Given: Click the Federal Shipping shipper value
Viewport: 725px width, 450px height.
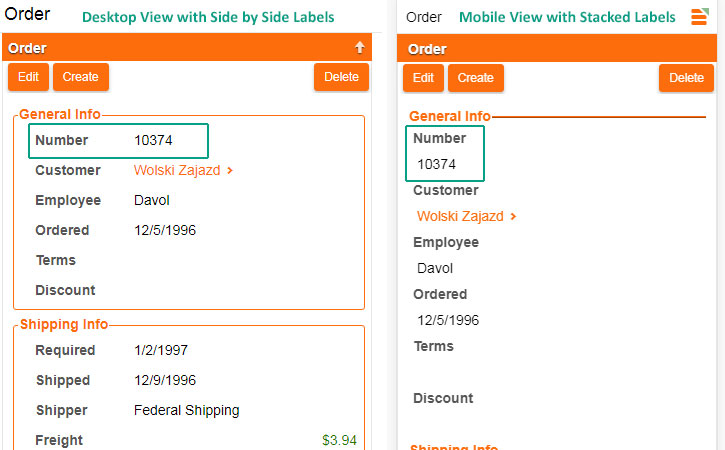Looking at the screenshot, I should tap(186, 410).
